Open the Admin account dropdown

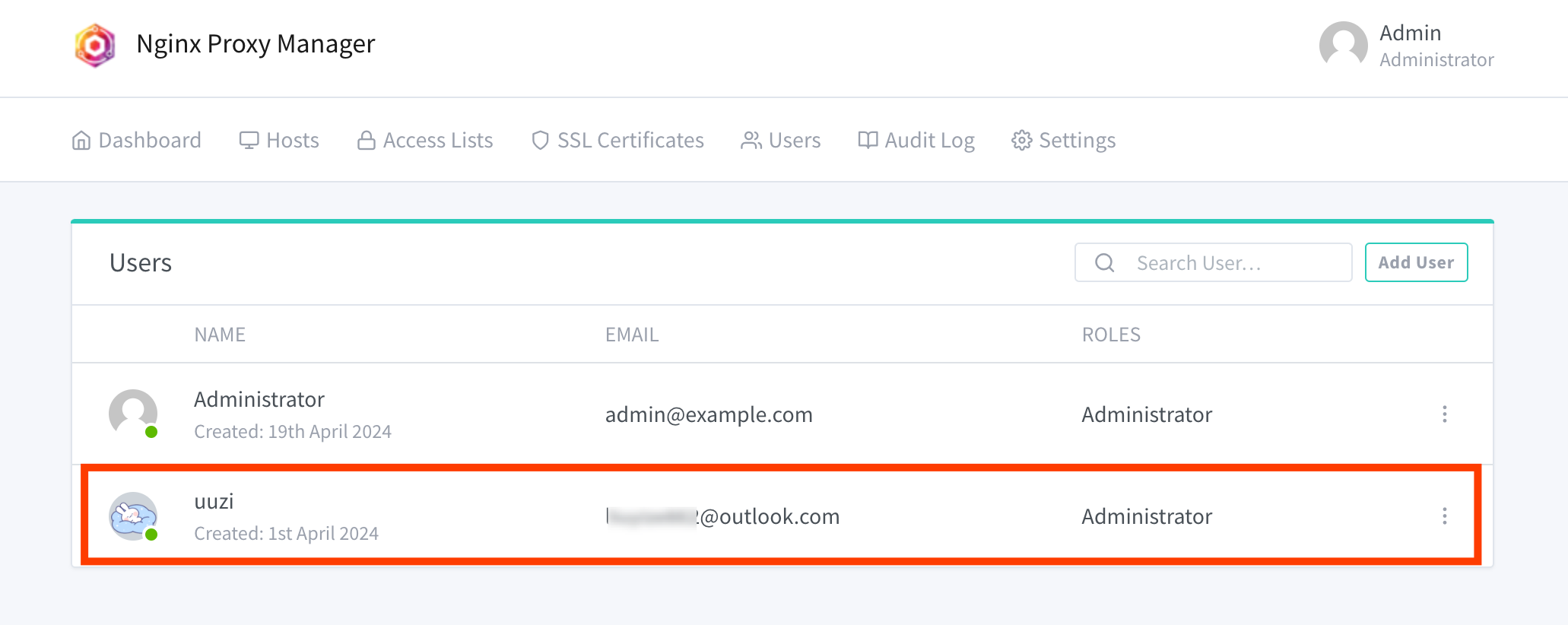pyautogui.click(x=1407, y=45)
